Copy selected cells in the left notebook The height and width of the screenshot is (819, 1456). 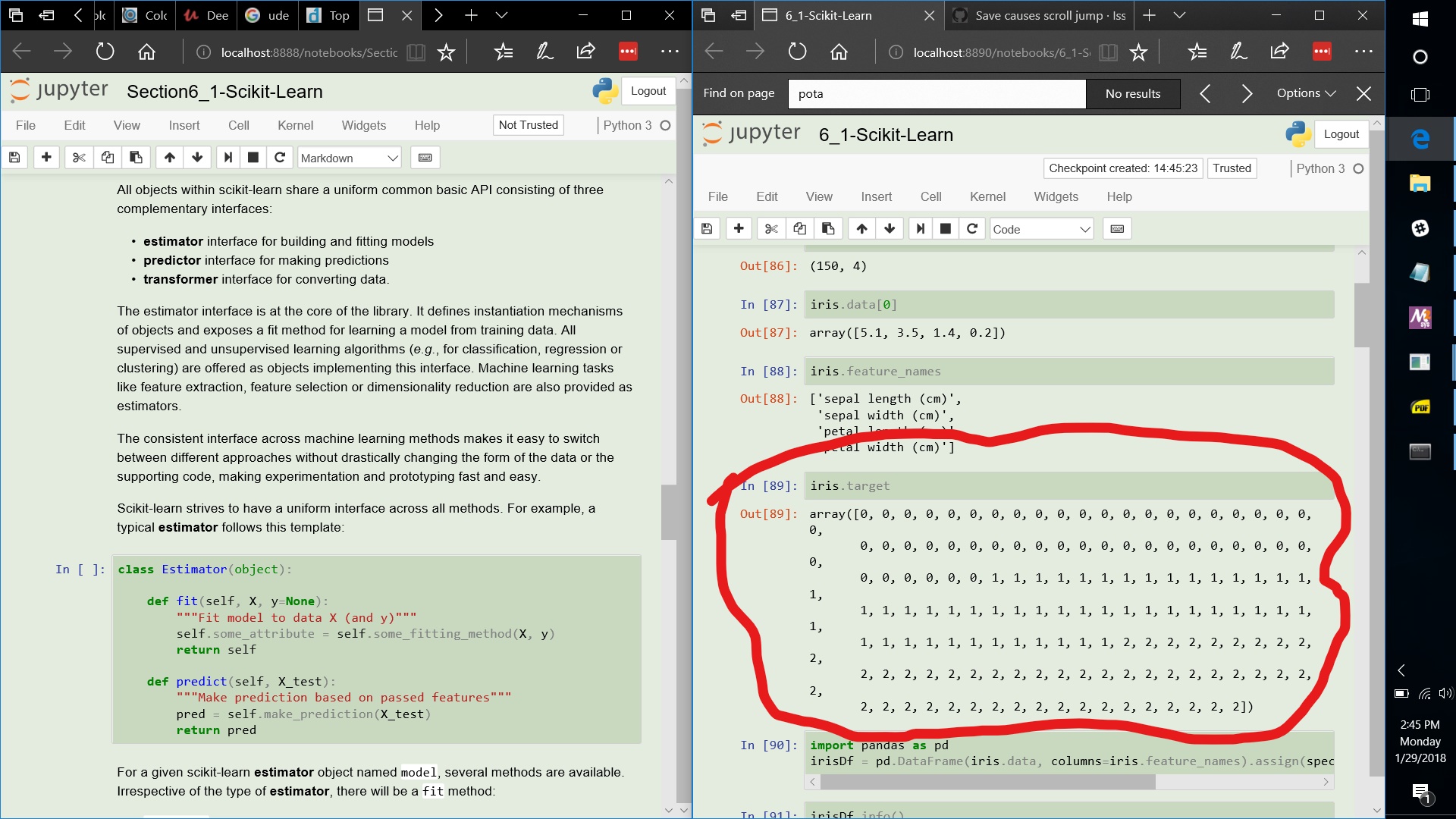107,158
